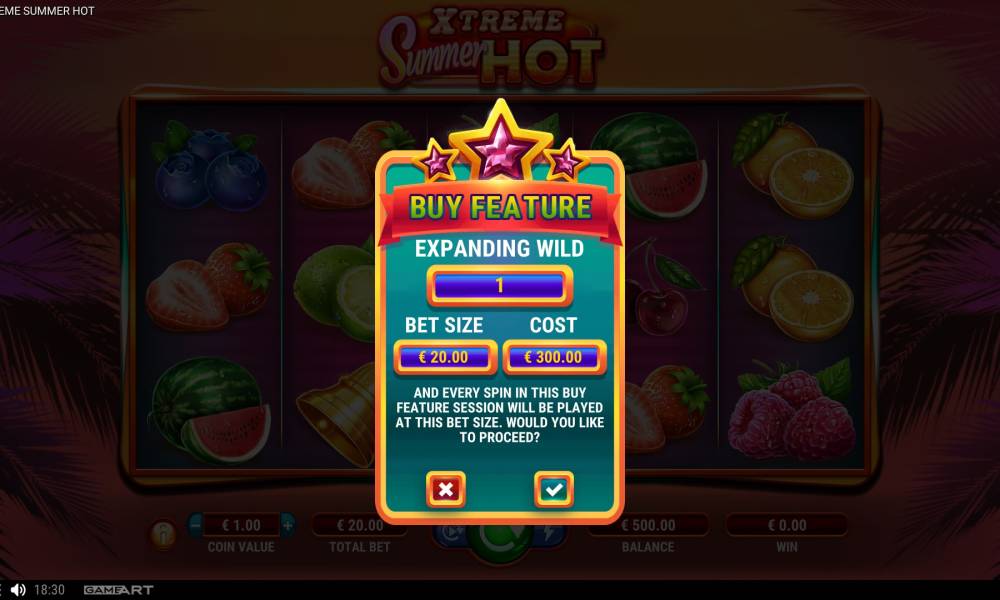1000x600 pixels.
Task: Decrease coin value with minus button
Action: click(x=196, y=525)
